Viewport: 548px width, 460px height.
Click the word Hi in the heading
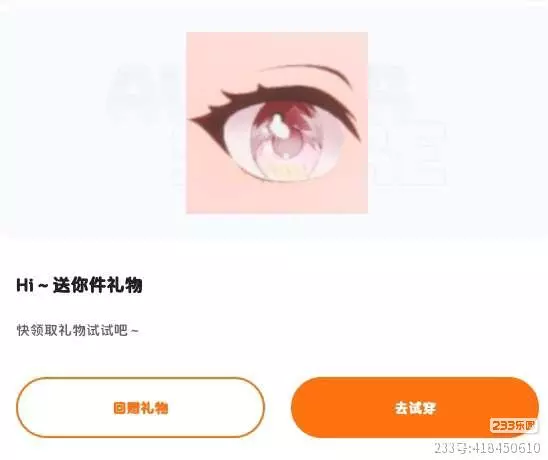click(25, 286)
